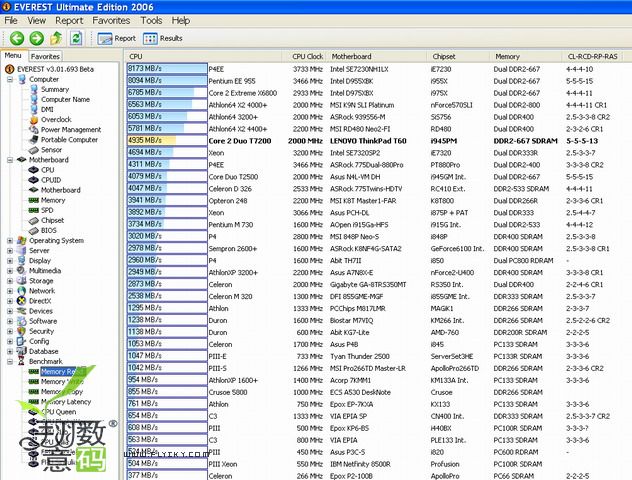Image resolution: width=632 pixels, height=480 pixels.
Task: Open the Results toolbar button
Action: [162, 38]
